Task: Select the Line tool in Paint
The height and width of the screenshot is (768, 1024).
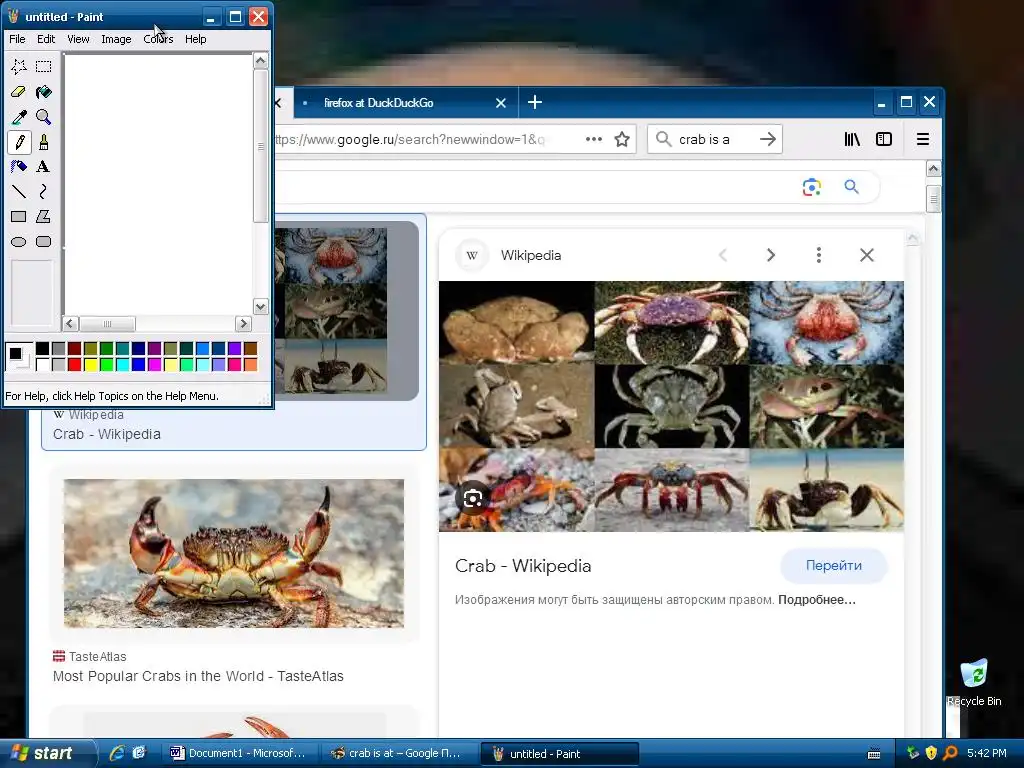Action: tap(19, 191)
